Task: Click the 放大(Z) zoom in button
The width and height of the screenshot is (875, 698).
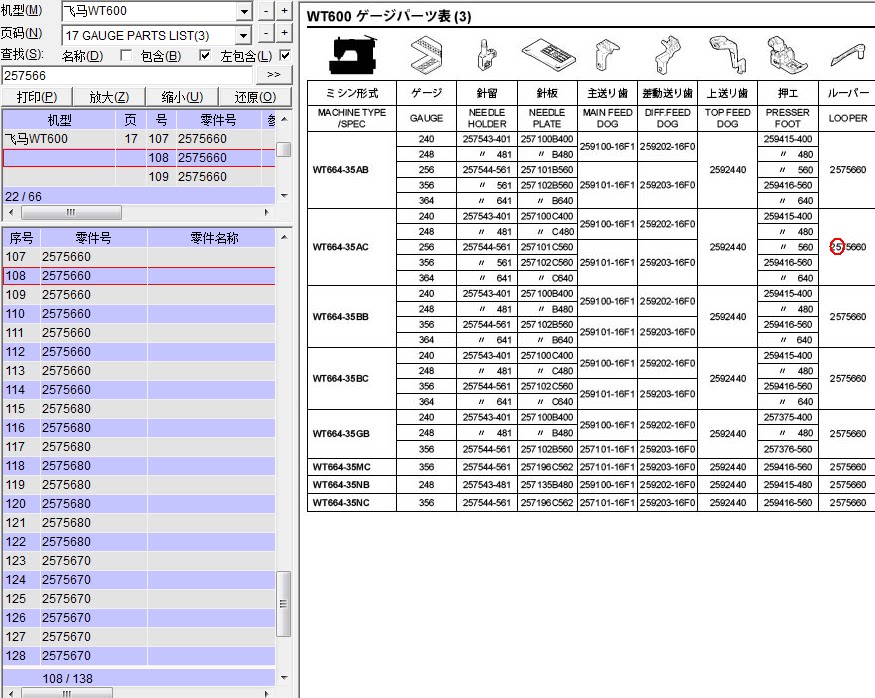Action: tap(109, 97)
